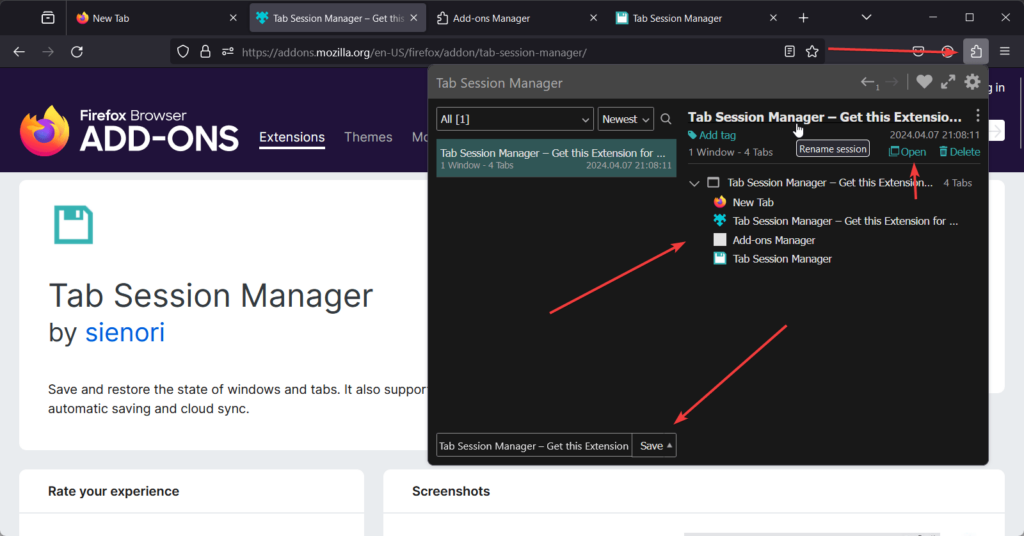Open the Themes nav item
This screenshot has width=1024, height=536.
[x=368, y=137]
